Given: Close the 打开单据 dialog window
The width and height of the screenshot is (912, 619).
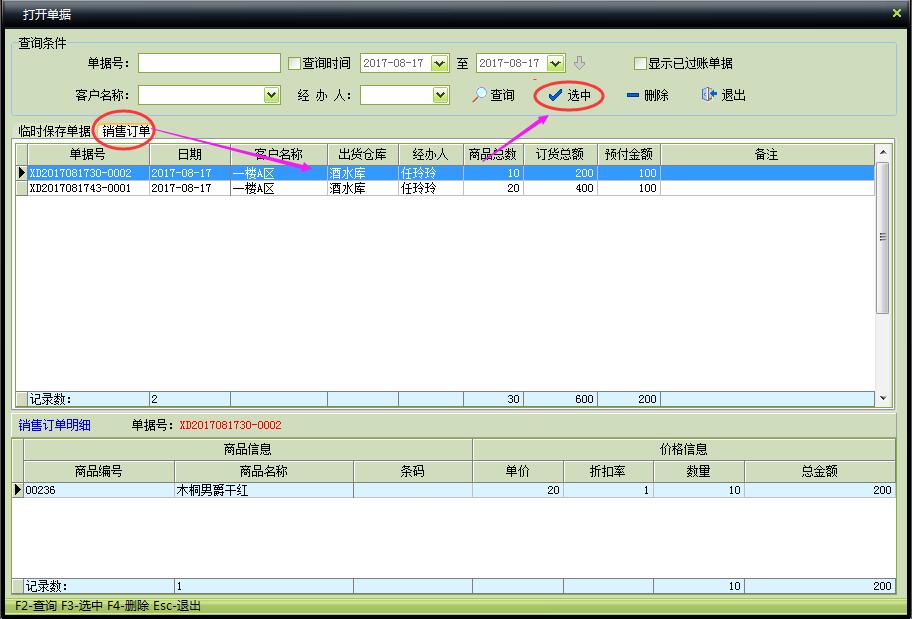Looking at the screenshot, I should coord(896,13).
